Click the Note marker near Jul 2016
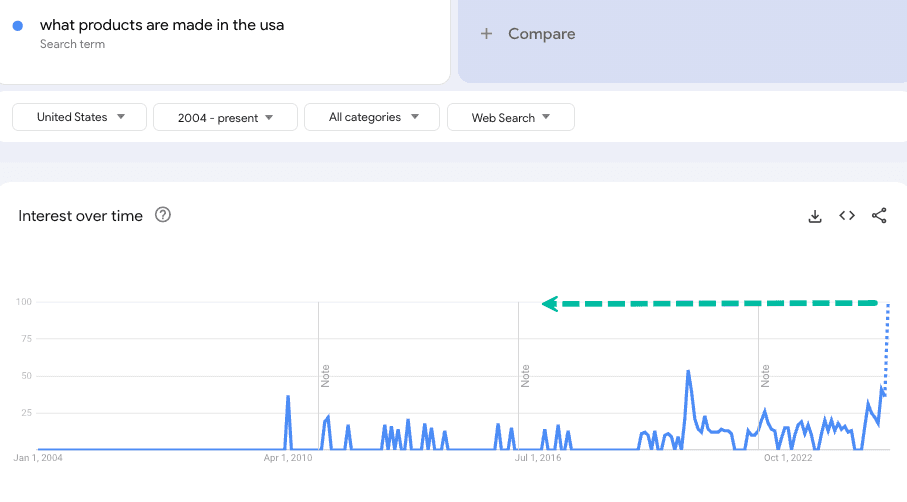 [525, 375]
